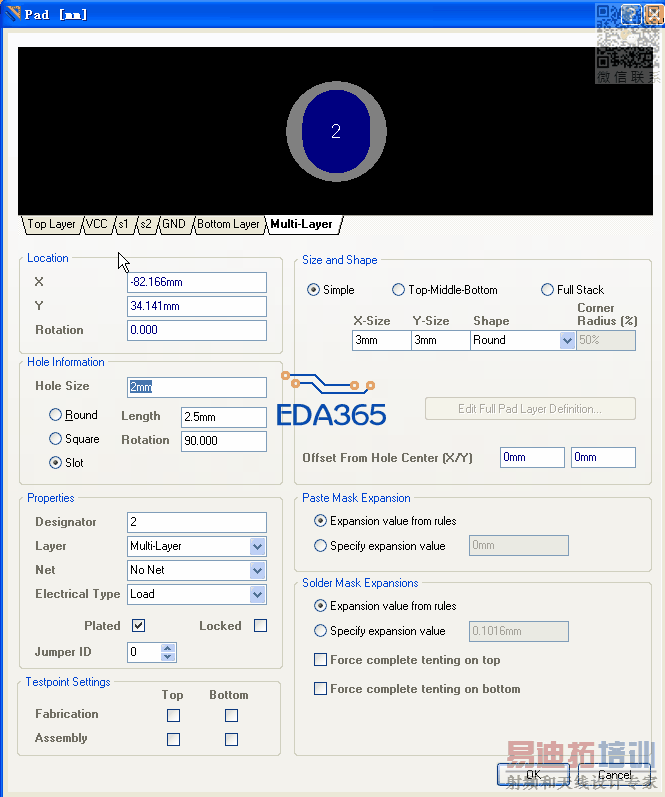The width and height of the screenshot is (665, 797).
Task: Click the slot Length field
Action: click(224, 417)
